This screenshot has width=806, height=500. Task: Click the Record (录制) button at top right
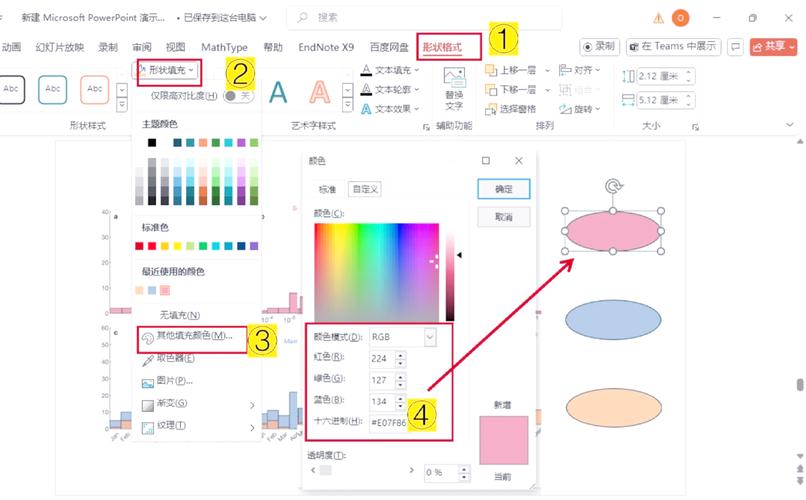pos(599,47)
